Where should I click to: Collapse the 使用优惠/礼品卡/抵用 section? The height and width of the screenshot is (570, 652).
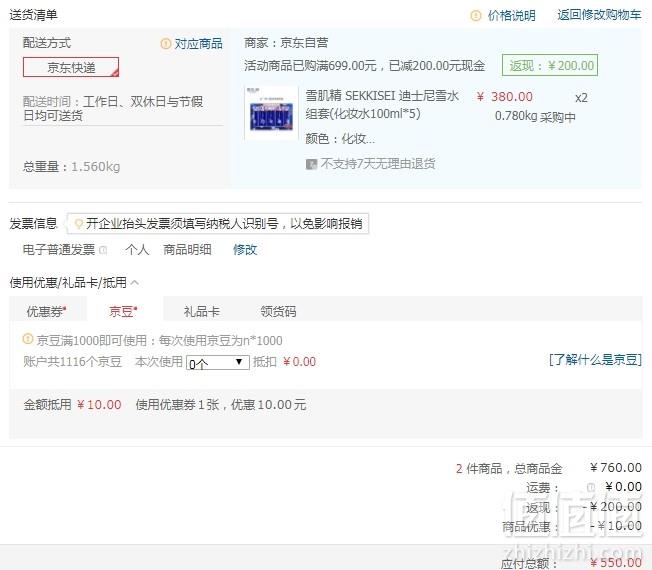point(135,283)
